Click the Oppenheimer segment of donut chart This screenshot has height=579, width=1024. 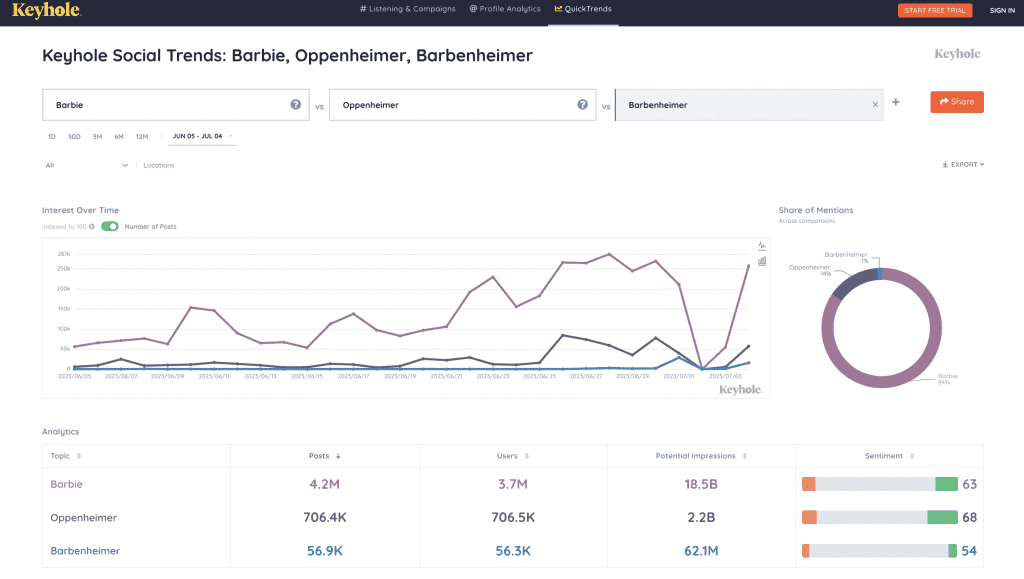[x=854, y=281]
